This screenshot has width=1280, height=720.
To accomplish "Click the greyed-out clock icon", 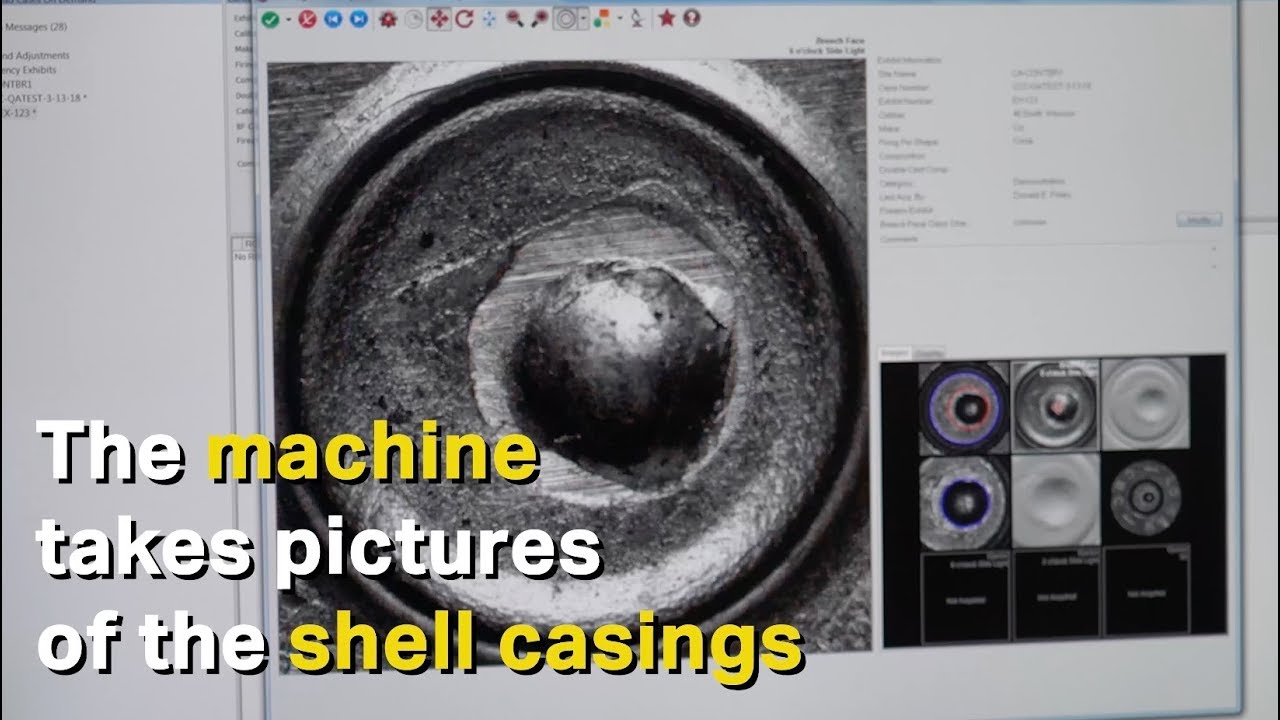I will click(413, 19).
